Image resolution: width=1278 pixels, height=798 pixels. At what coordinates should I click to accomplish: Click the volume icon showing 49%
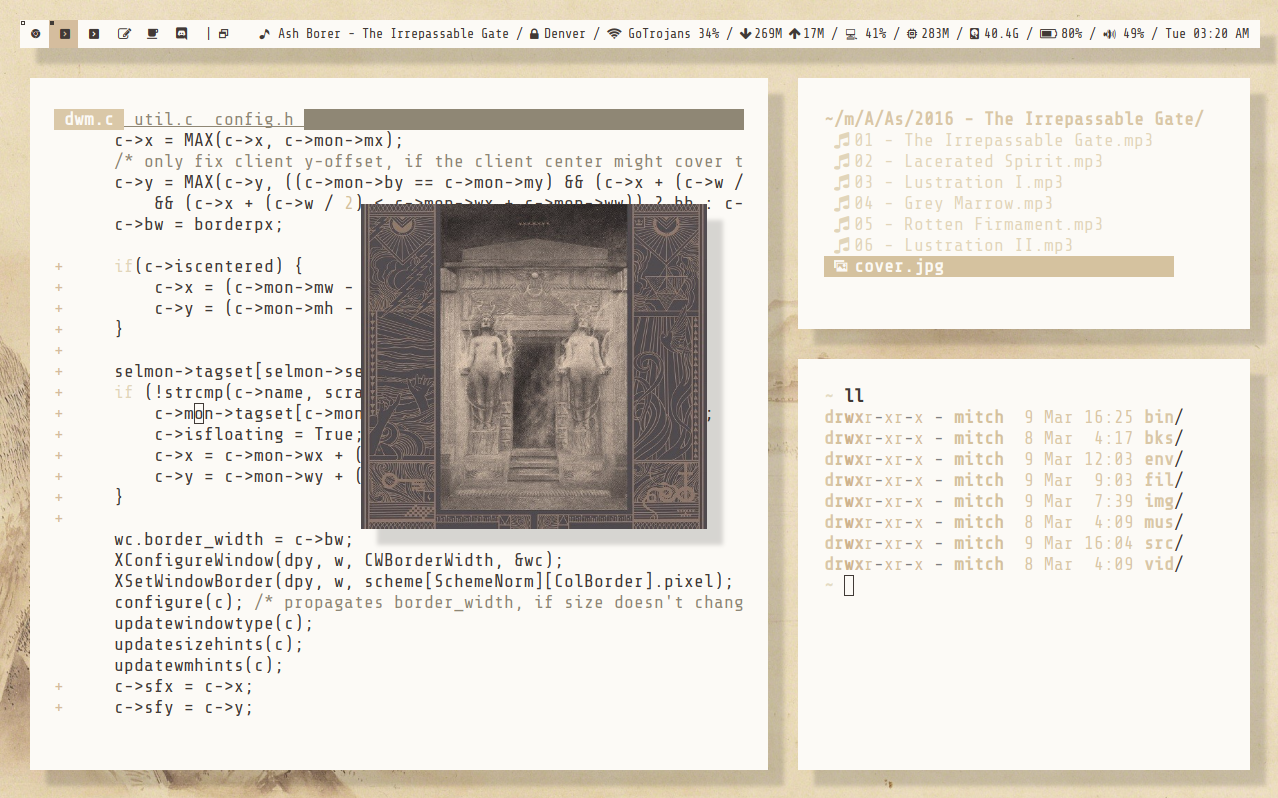(1110, 33)
